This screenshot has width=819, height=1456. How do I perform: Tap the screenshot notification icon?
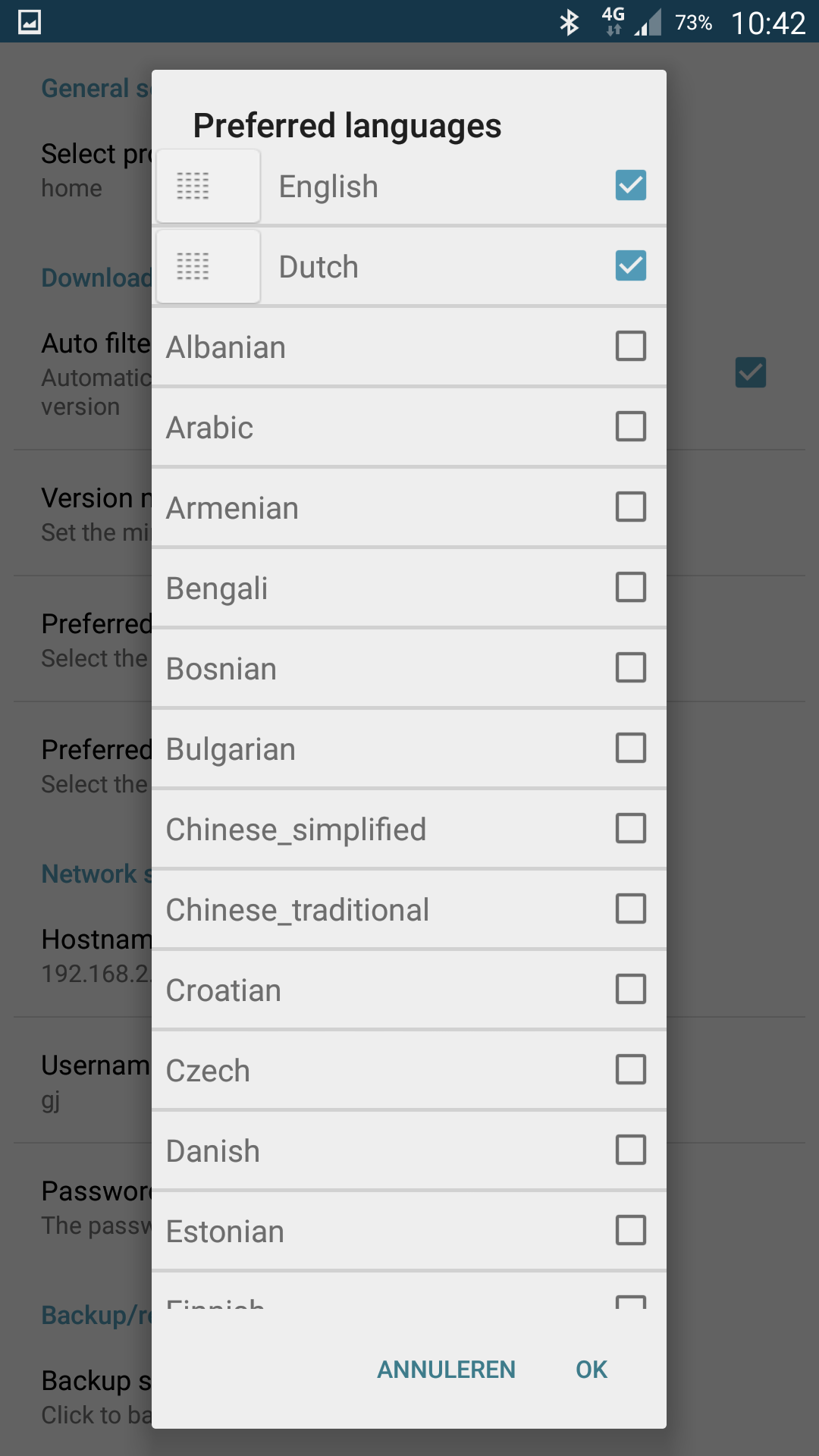tap(30, 22)
